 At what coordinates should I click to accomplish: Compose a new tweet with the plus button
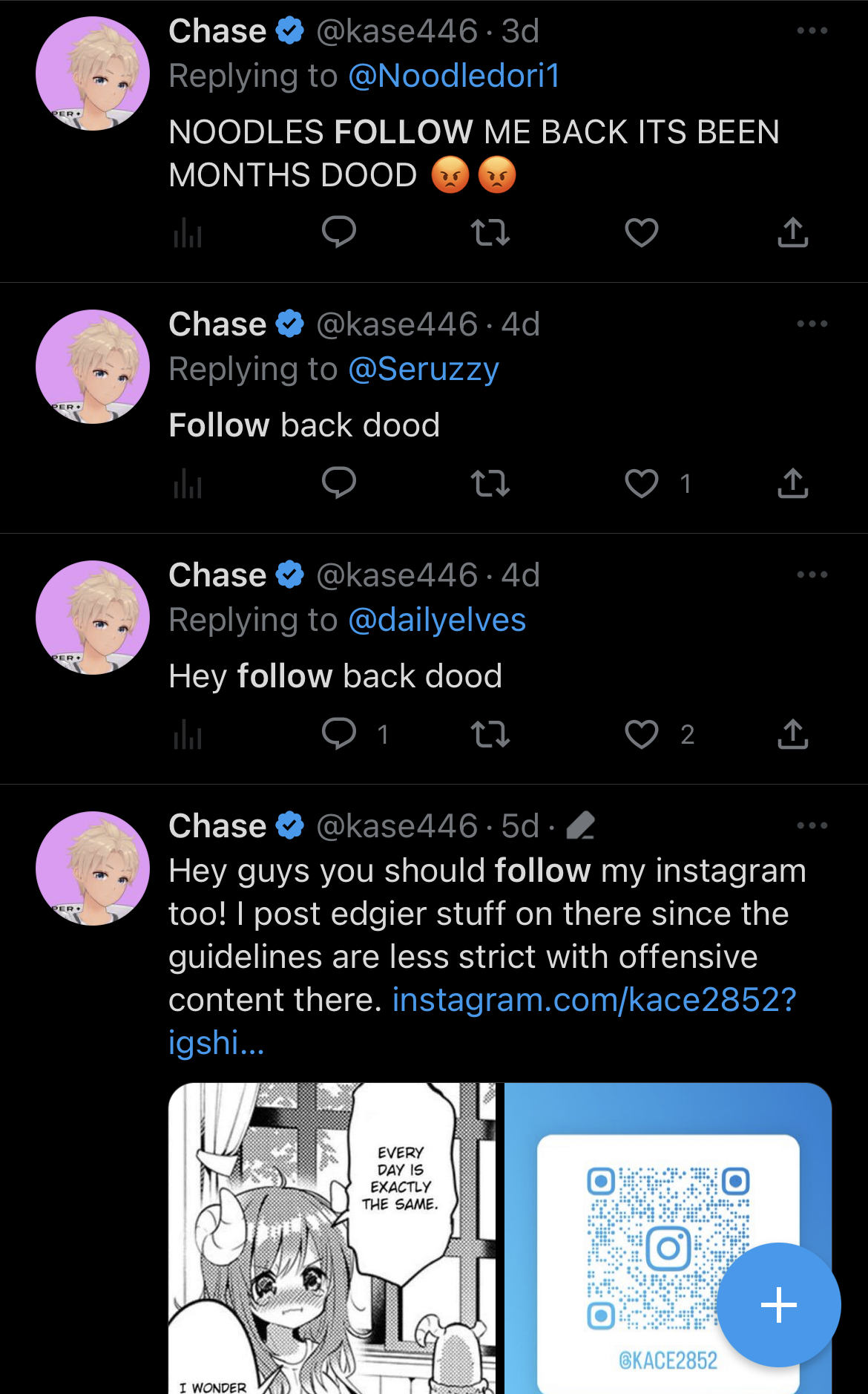(x=779, y=1305)
